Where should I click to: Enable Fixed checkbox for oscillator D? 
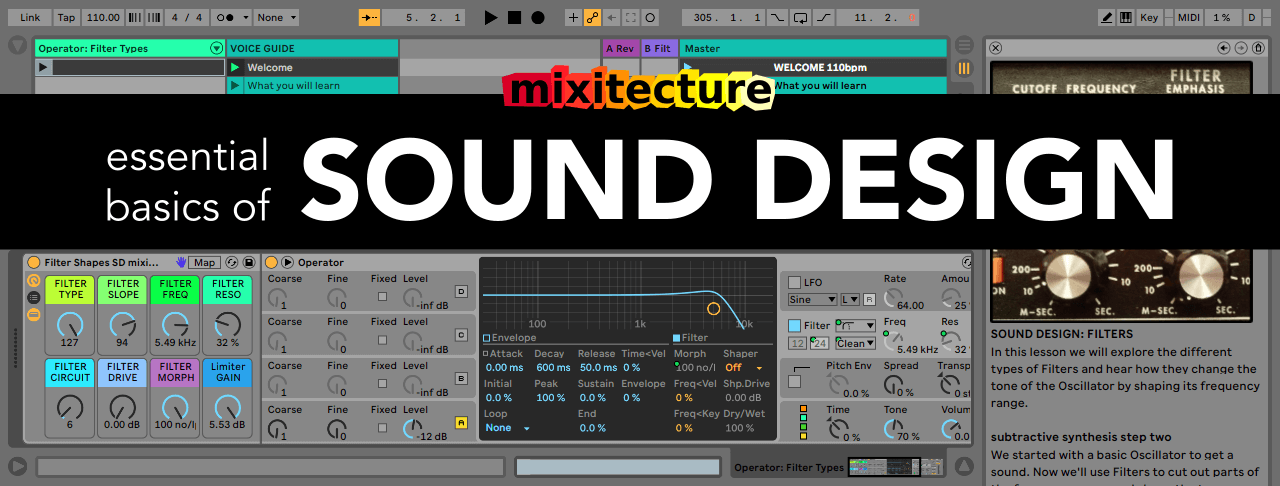click(381, 297)
